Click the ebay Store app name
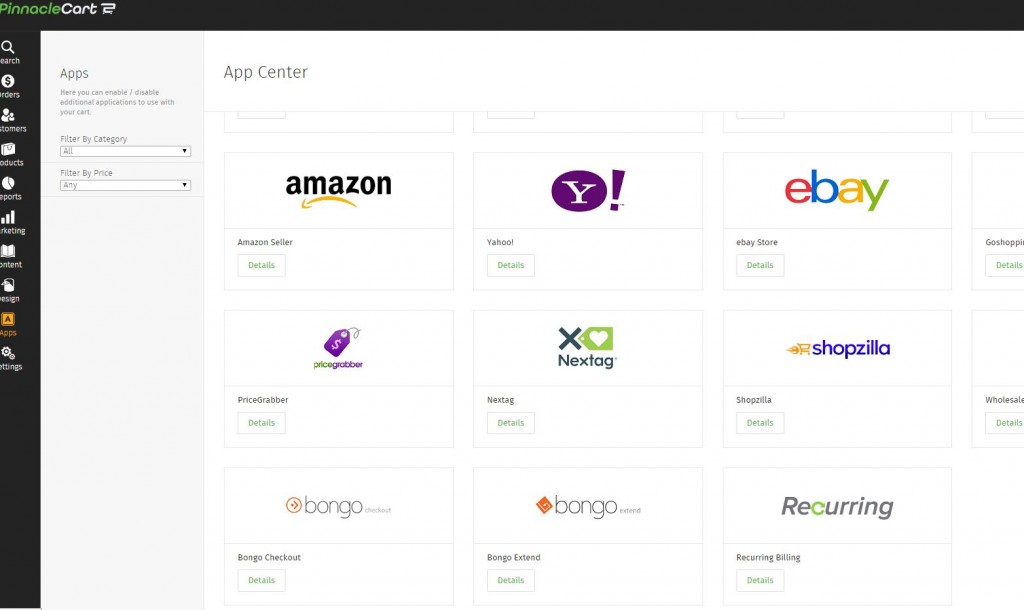 pos(757,242)
